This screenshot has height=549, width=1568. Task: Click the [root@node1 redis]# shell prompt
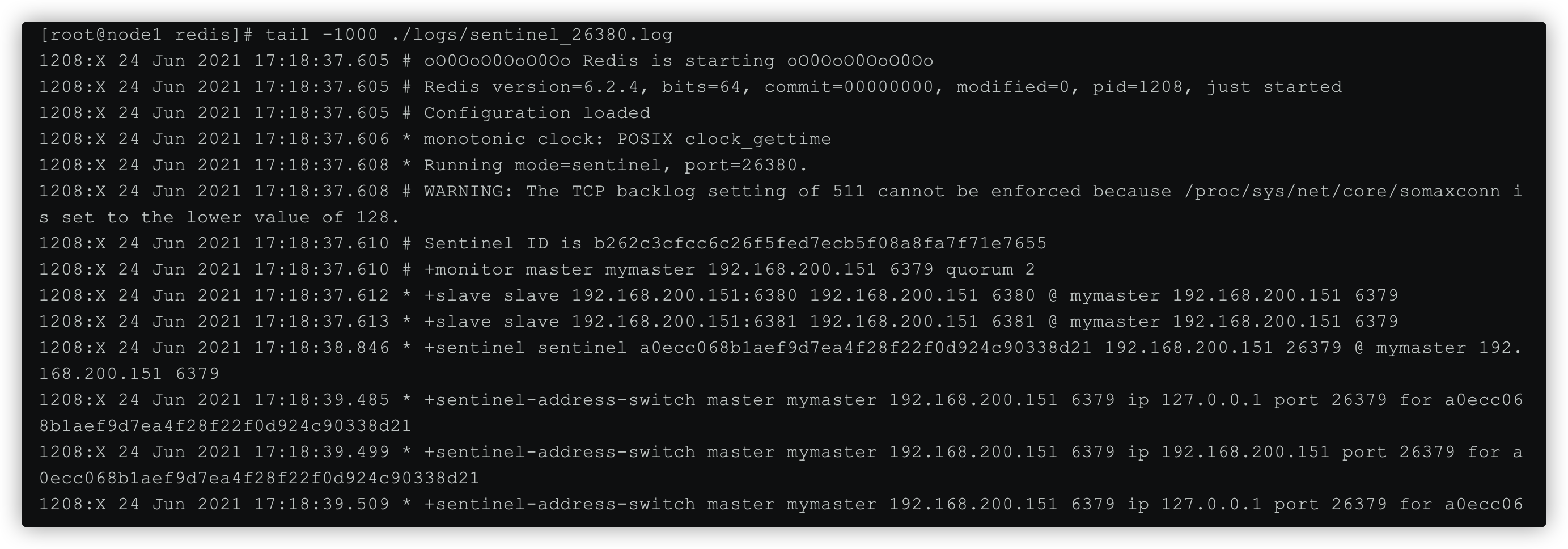146,35
